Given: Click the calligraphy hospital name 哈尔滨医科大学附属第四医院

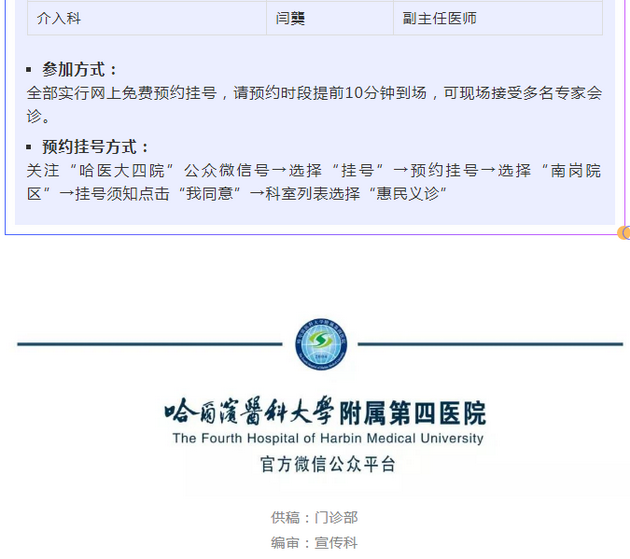Looking at the screenshot, I should [x=325, y=412].
